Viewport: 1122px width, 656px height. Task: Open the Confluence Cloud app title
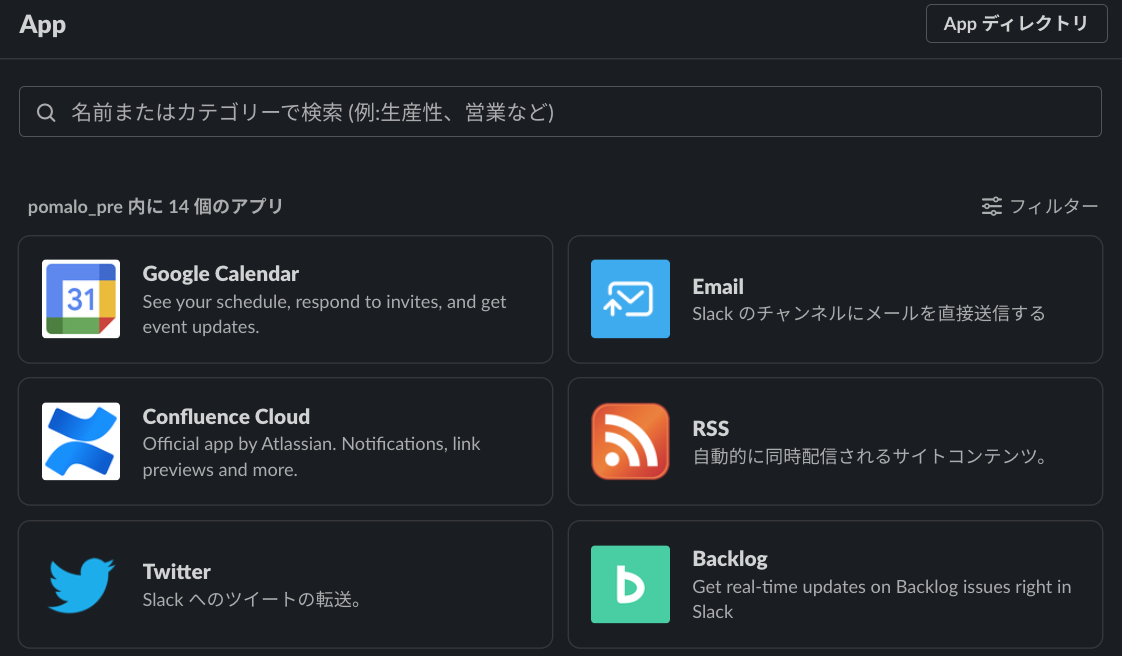[226, 416]
